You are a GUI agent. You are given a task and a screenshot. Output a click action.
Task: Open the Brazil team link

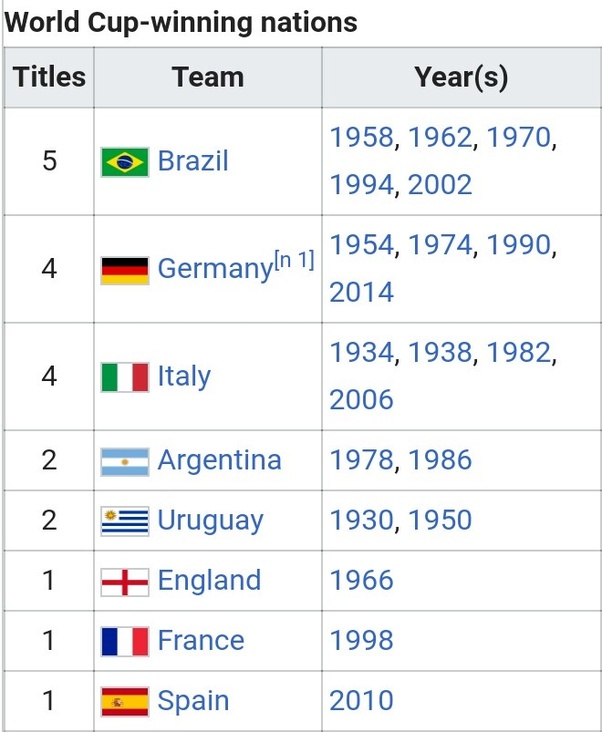pos(193,161)
